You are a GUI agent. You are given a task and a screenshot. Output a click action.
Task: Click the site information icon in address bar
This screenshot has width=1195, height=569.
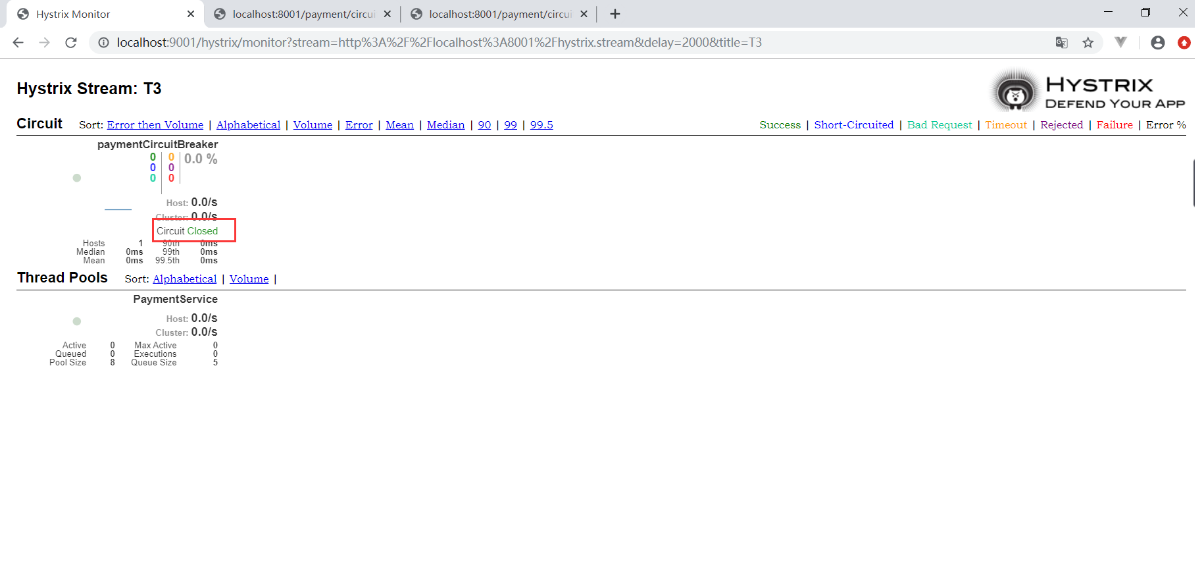[x=102, y=43]
